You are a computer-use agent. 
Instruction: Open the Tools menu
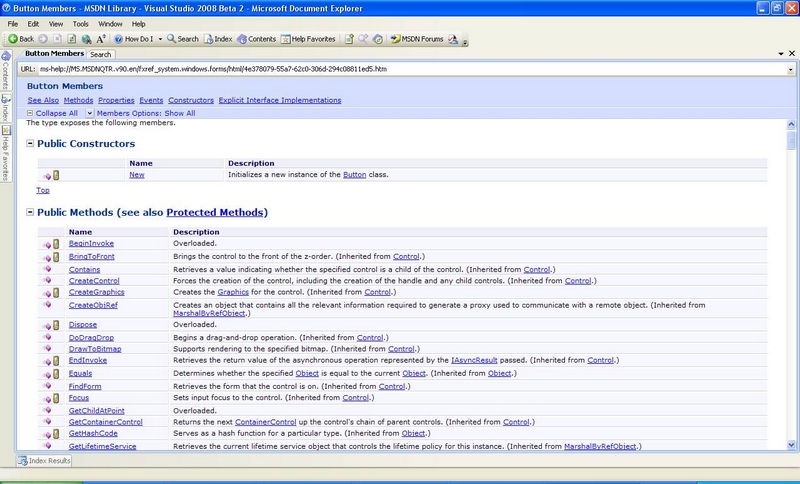(80, 23)
